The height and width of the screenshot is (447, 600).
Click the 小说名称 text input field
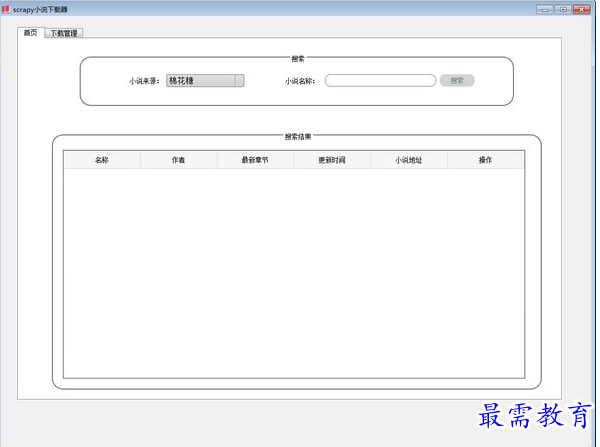click(x=380, y=80)
